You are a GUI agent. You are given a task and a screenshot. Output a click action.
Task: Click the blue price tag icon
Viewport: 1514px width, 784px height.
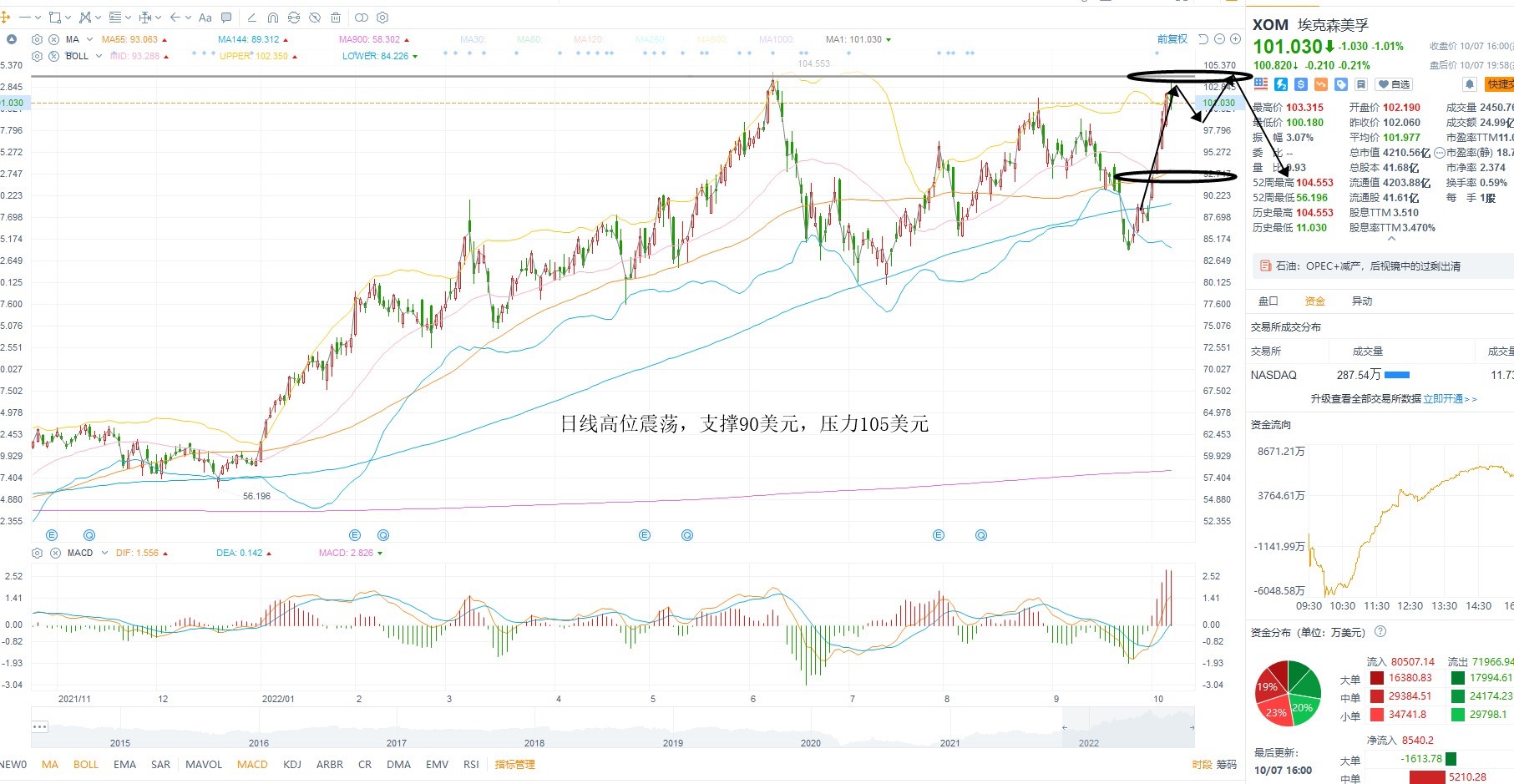click(1341, 84)
